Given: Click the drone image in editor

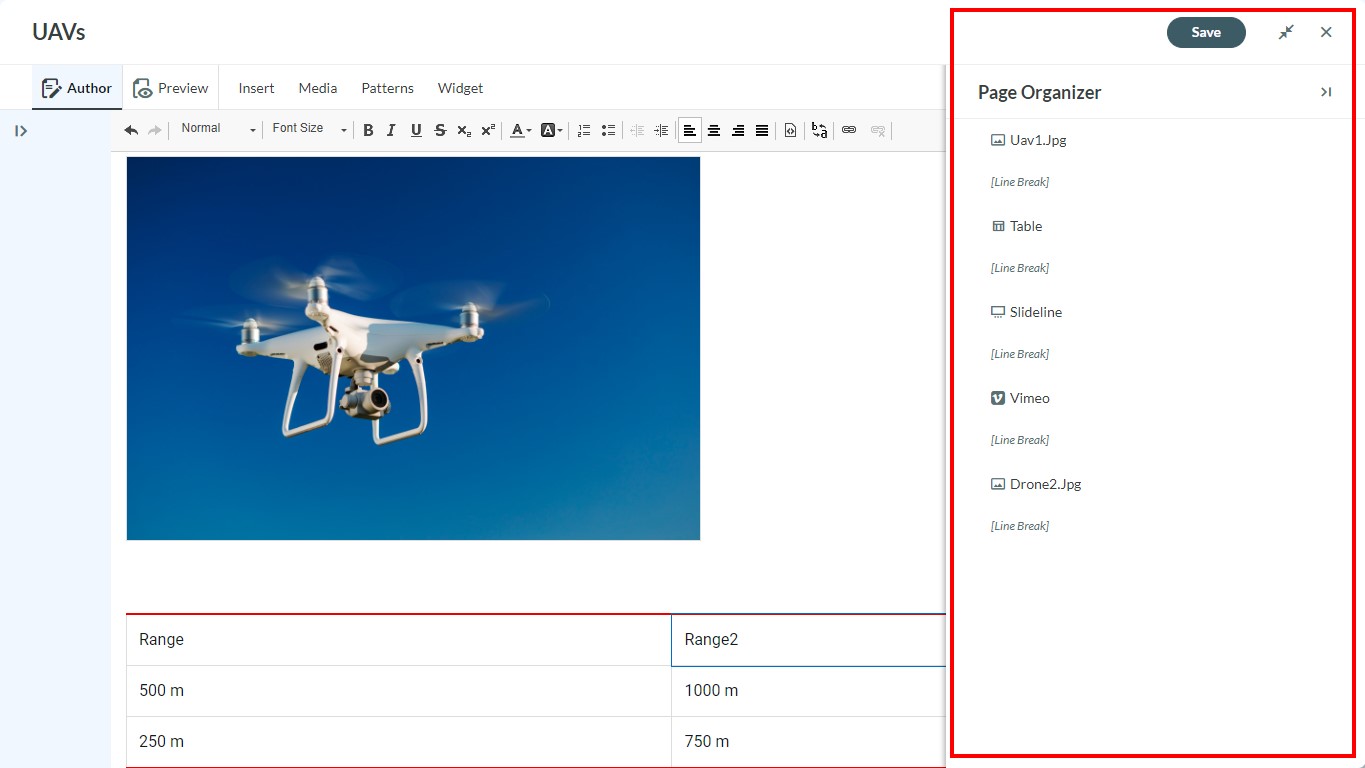Looking at the screenshot, I should (413, 348).
